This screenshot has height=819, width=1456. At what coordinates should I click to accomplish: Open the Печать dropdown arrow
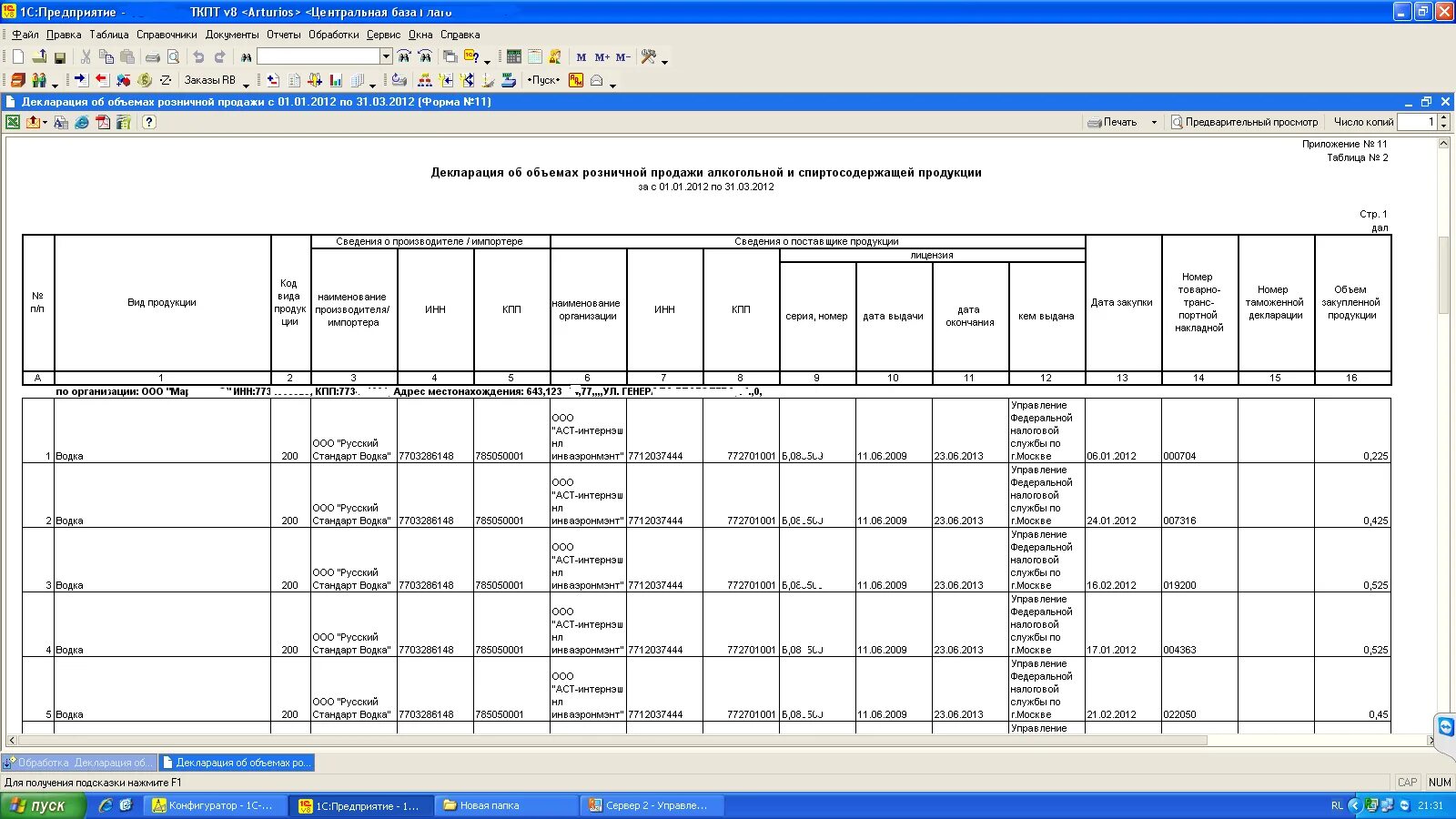click(1154, 122)
